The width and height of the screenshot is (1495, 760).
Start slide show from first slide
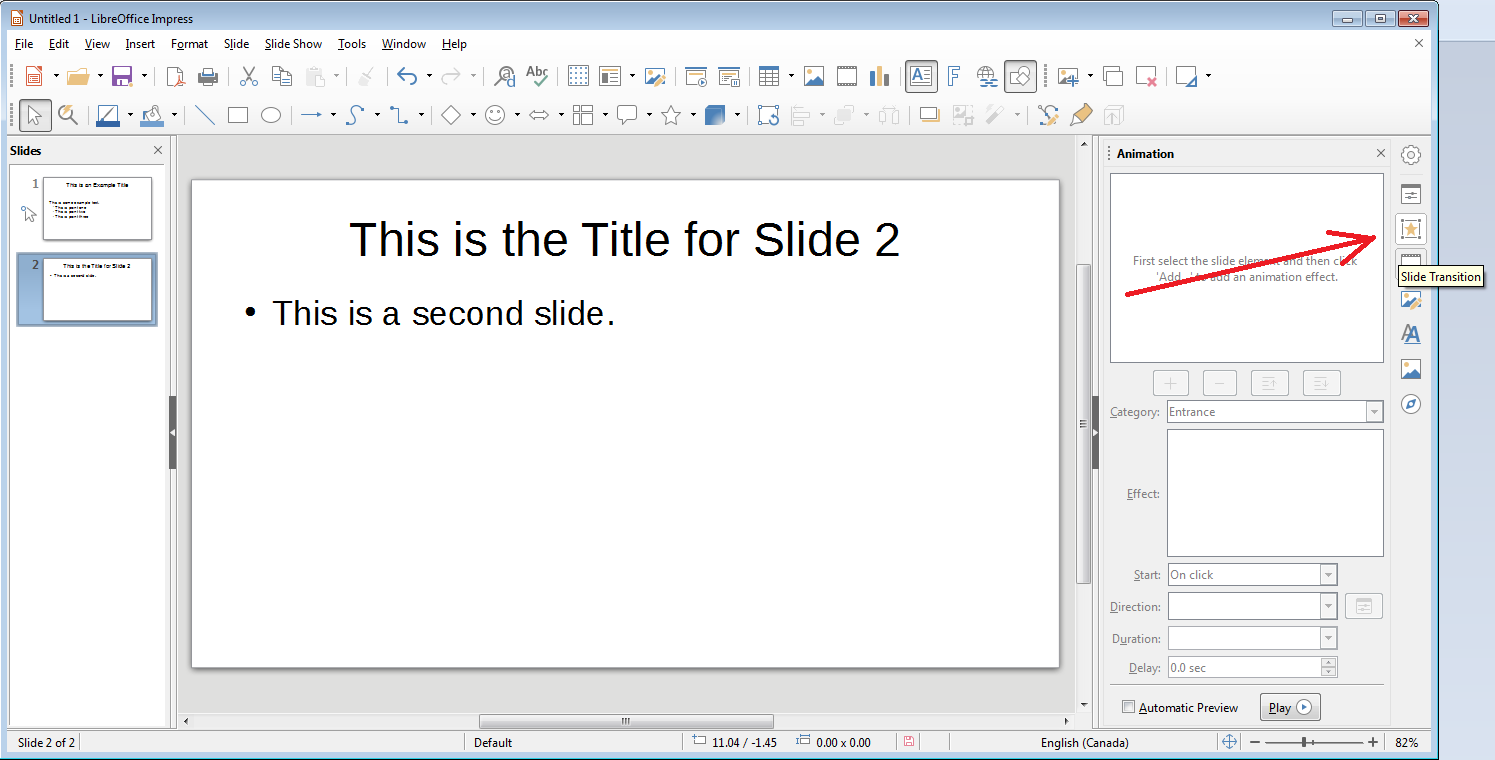(697, 76)
